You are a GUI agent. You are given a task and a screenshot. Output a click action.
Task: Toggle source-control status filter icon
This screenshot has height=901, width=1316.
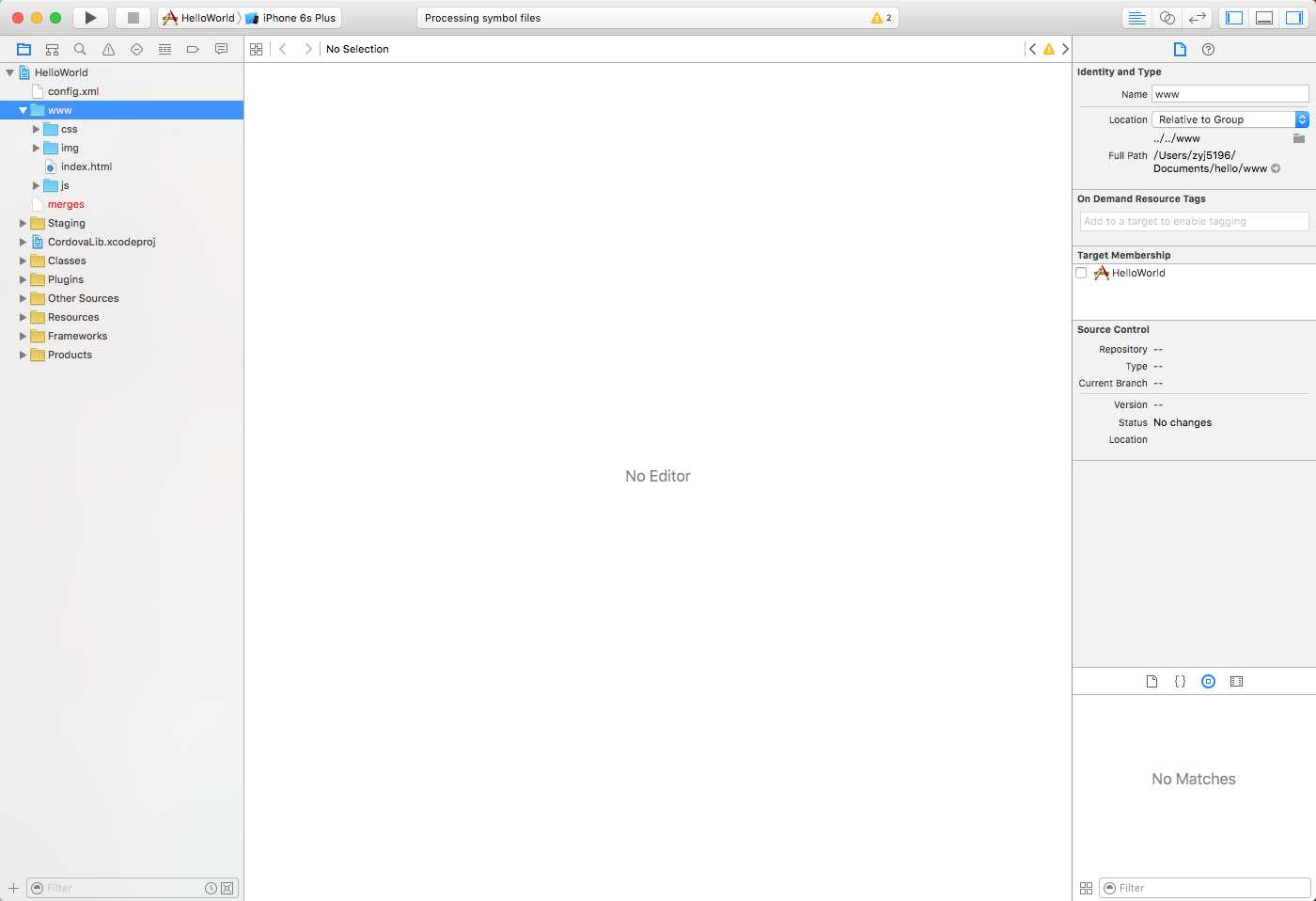227,888
